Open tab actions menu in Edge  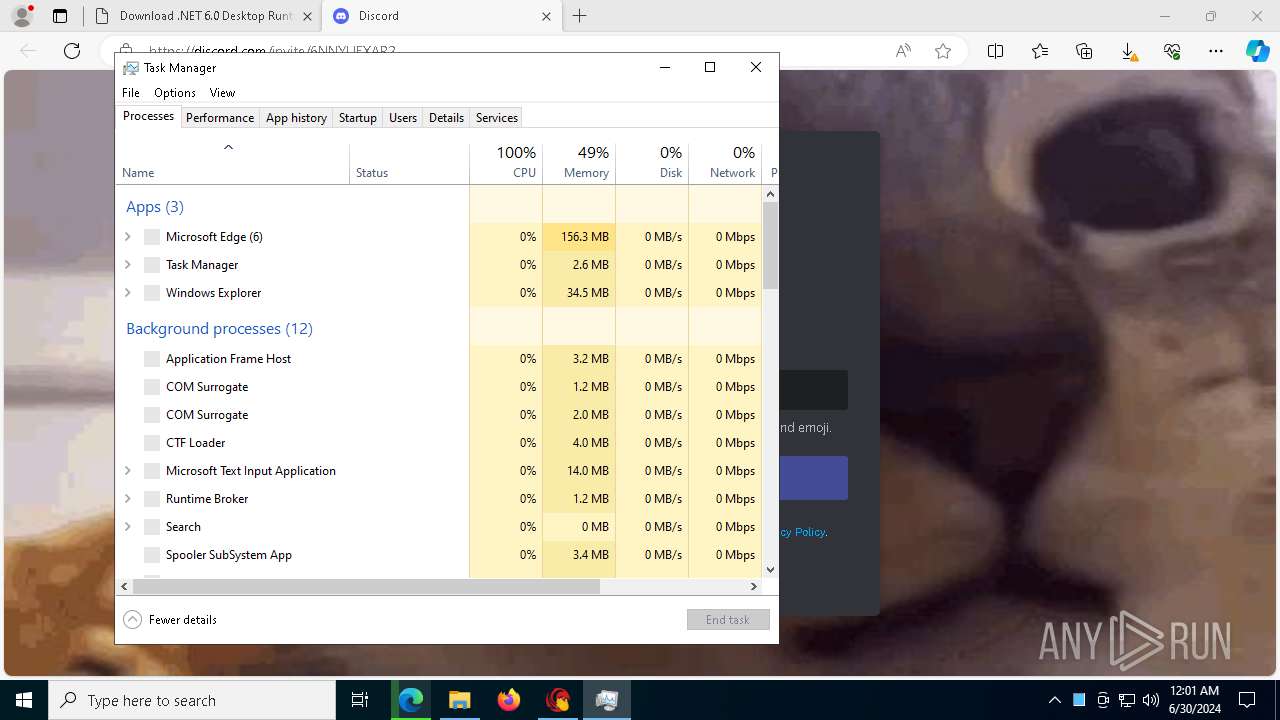60,16
